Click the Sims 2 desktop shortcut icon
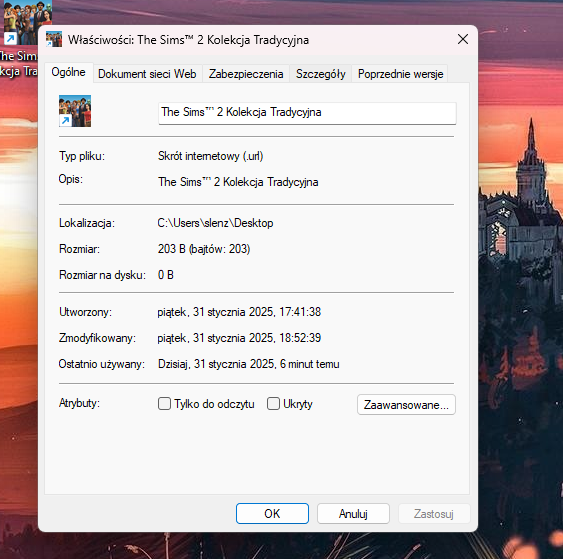This screenshot has width=563, height=559. coord(27,22)
